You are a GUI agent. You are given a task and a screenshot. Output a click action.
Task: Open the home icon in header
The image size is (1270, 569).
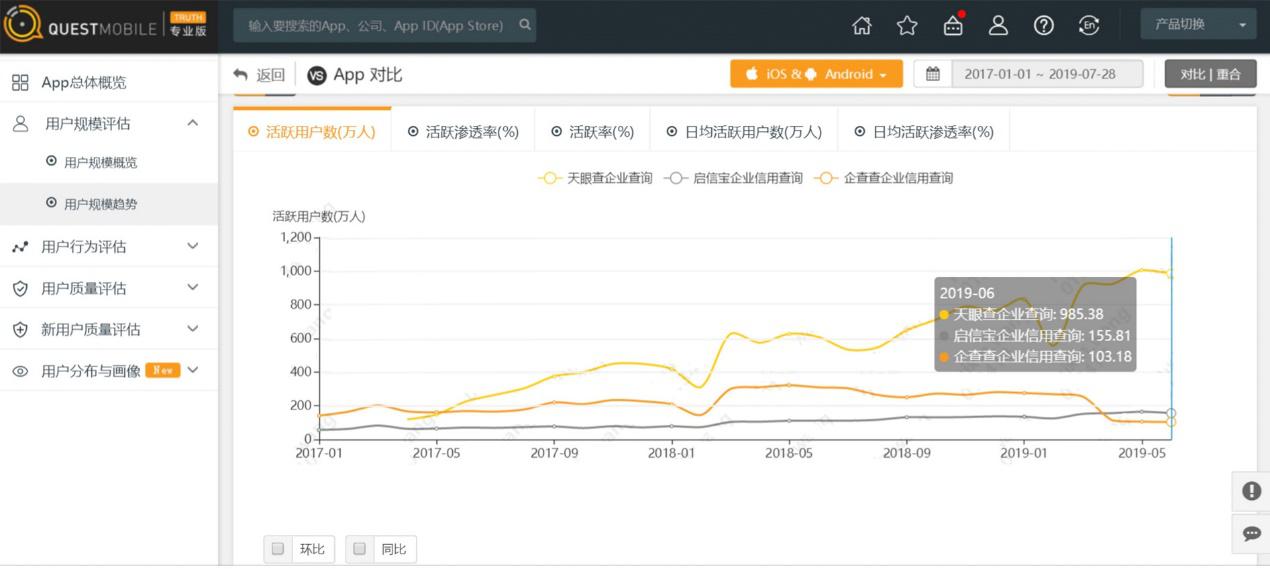pyautogui.click(x=861, y=26)
